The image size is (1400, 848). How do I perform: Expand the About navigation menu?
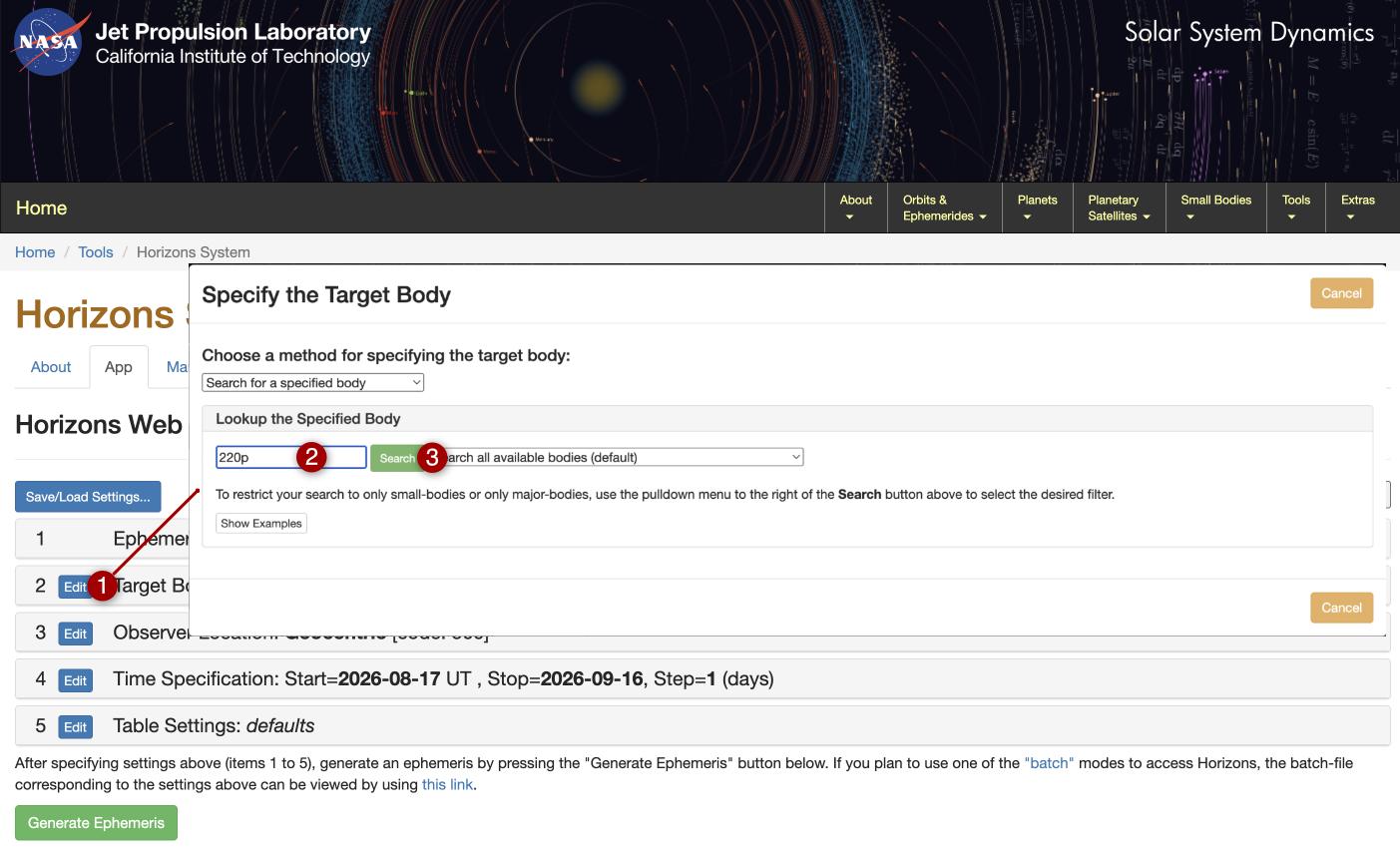click(x=856, y=208)
